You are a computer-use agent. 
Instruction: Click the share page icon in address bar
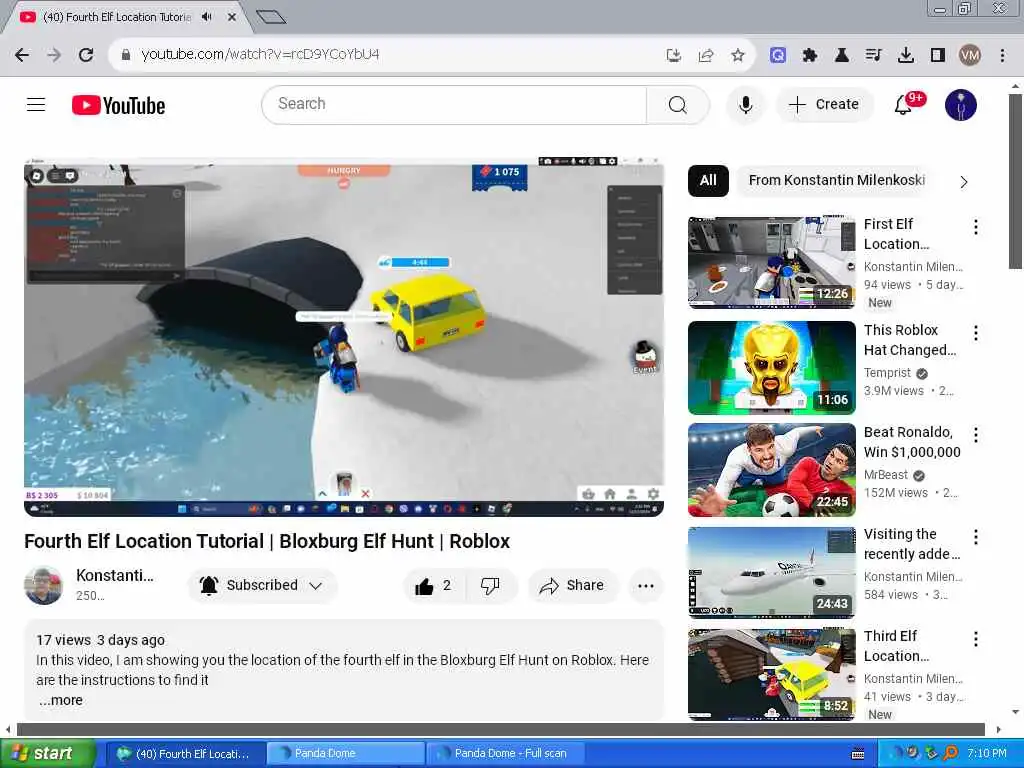706,55
